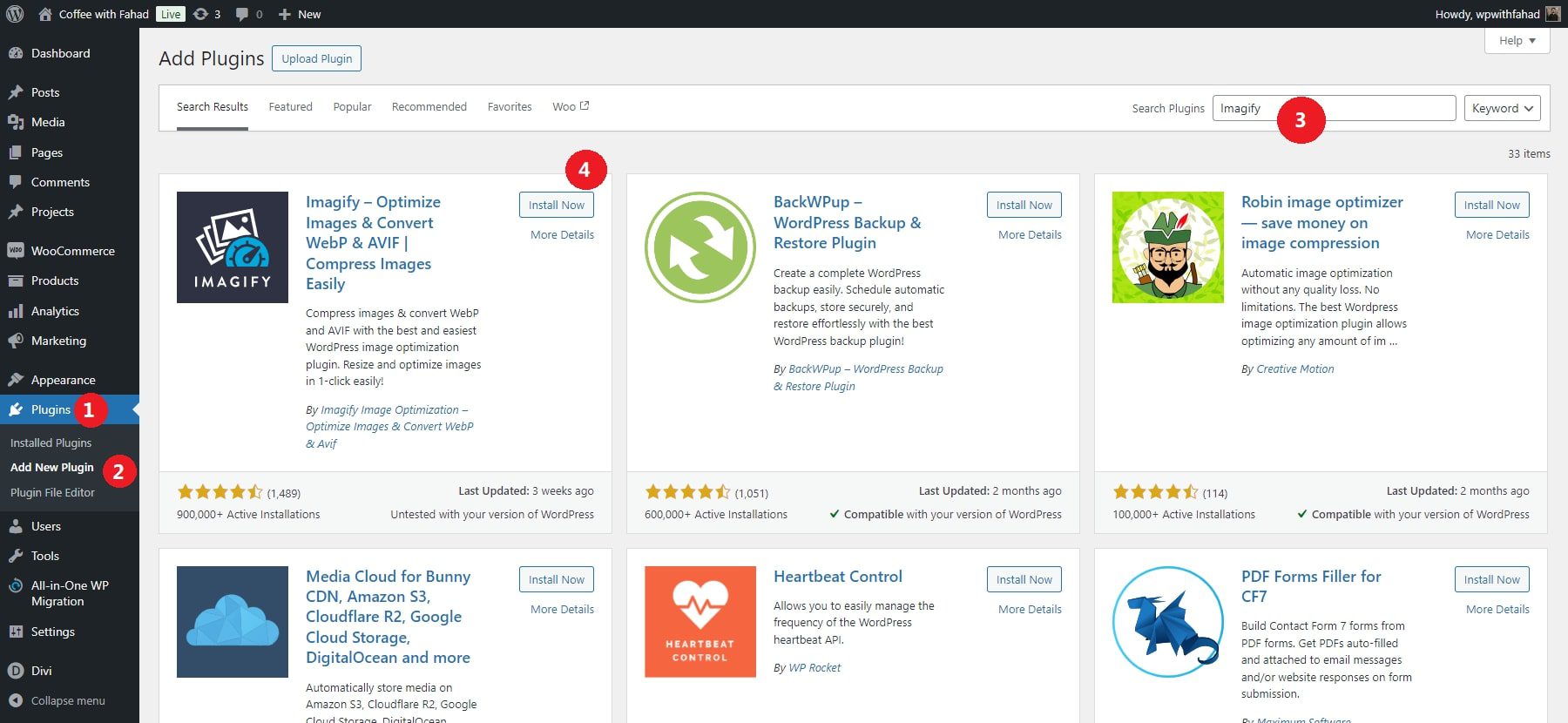The width and height of the screenshot is (1568, 723).
Task: Click the Comments sidebar icon
Action: pyautogui.click(x=16, y=182)
